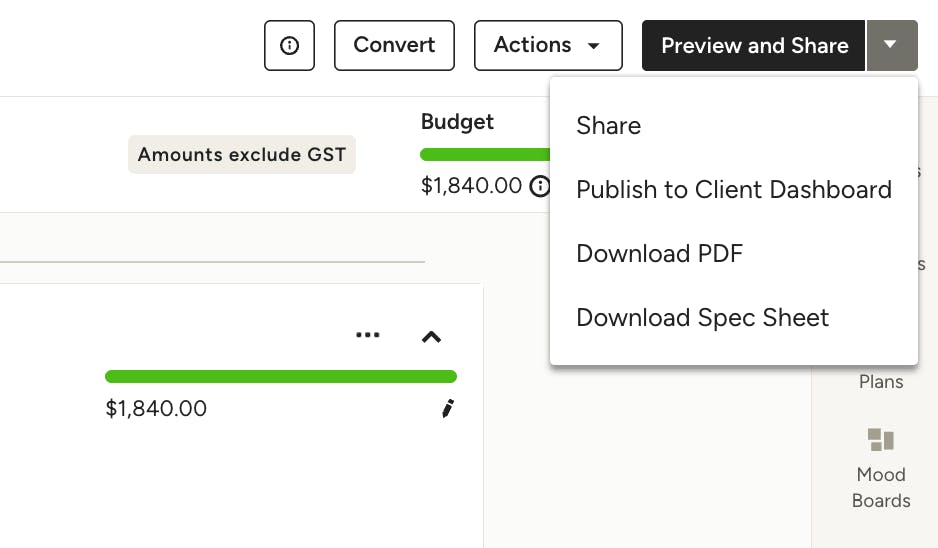Collapse the section with the up chevron
This screenshot has width=938, height=548.
(x=431, y=337)
